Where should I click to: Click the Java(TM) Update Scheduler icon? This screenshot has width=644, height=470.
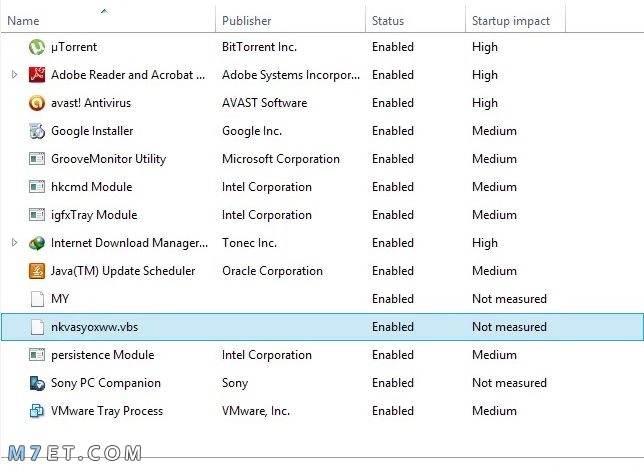tap(37, 271)
